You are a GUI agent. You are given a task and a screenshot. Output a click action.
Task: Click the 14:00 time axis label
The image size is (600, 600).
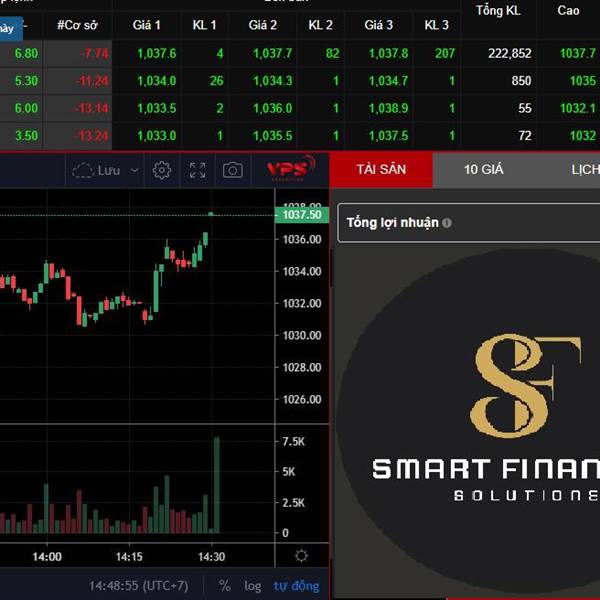(47, 556)
